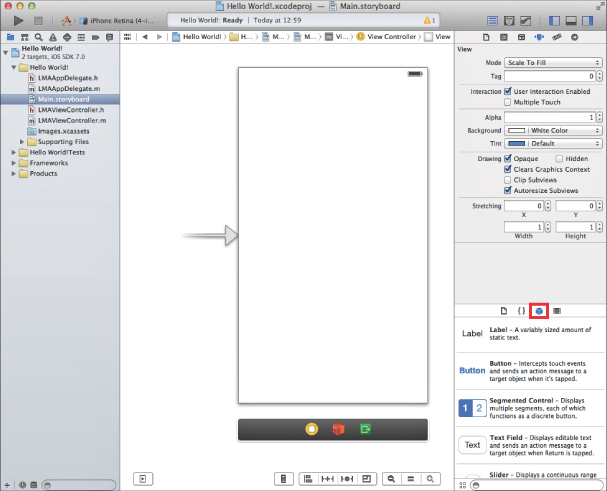
Task: Show the Standard editor
Action: pyautogui.click(x=492, y=21)
